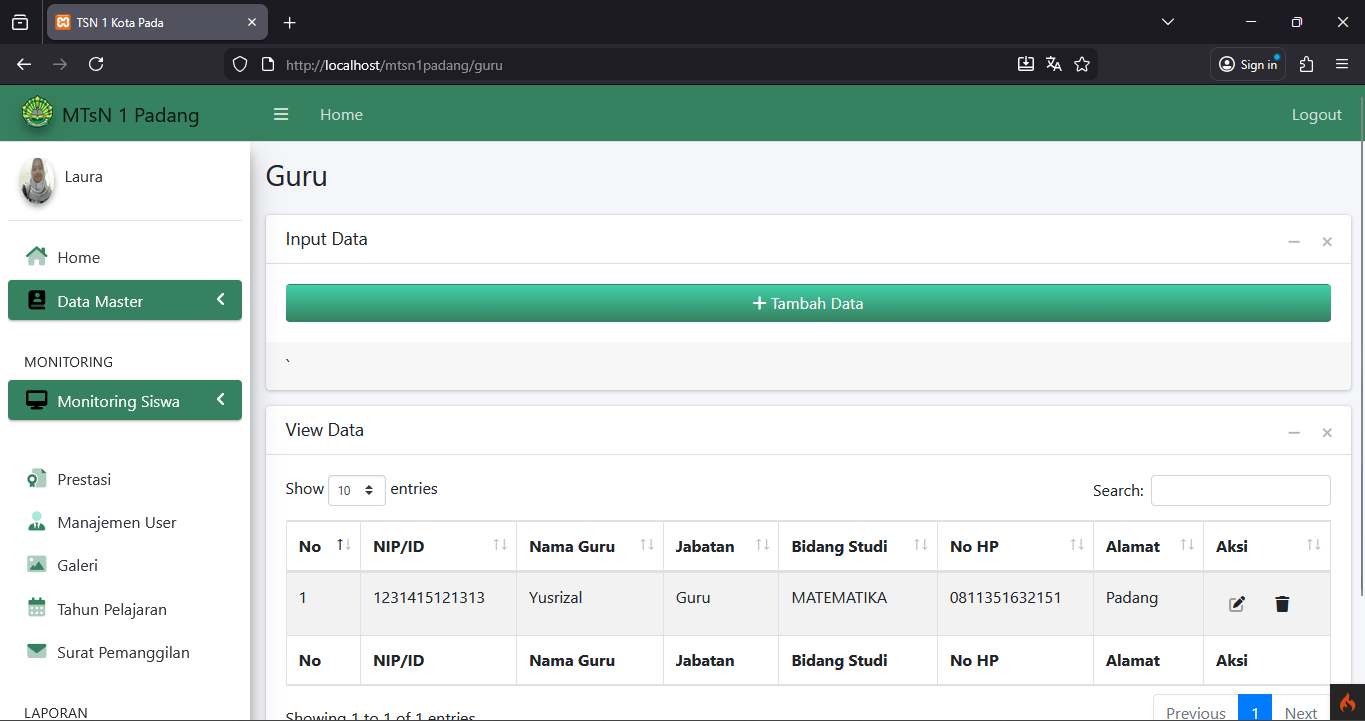Viewport: 1365px width, 721px height.
Task: Open Tahun Pelajaran in the sidebar
Action: [x=111, y=610]
